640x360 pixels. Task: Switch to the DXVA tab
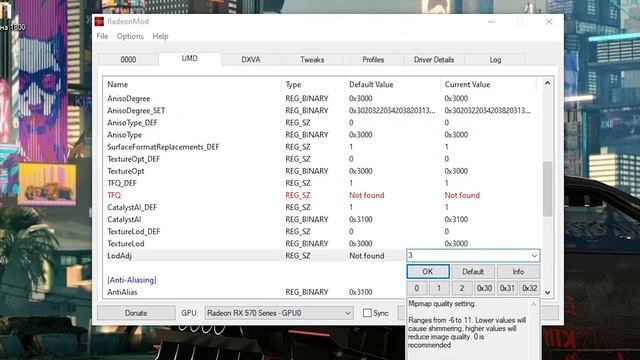coord(251,60)
